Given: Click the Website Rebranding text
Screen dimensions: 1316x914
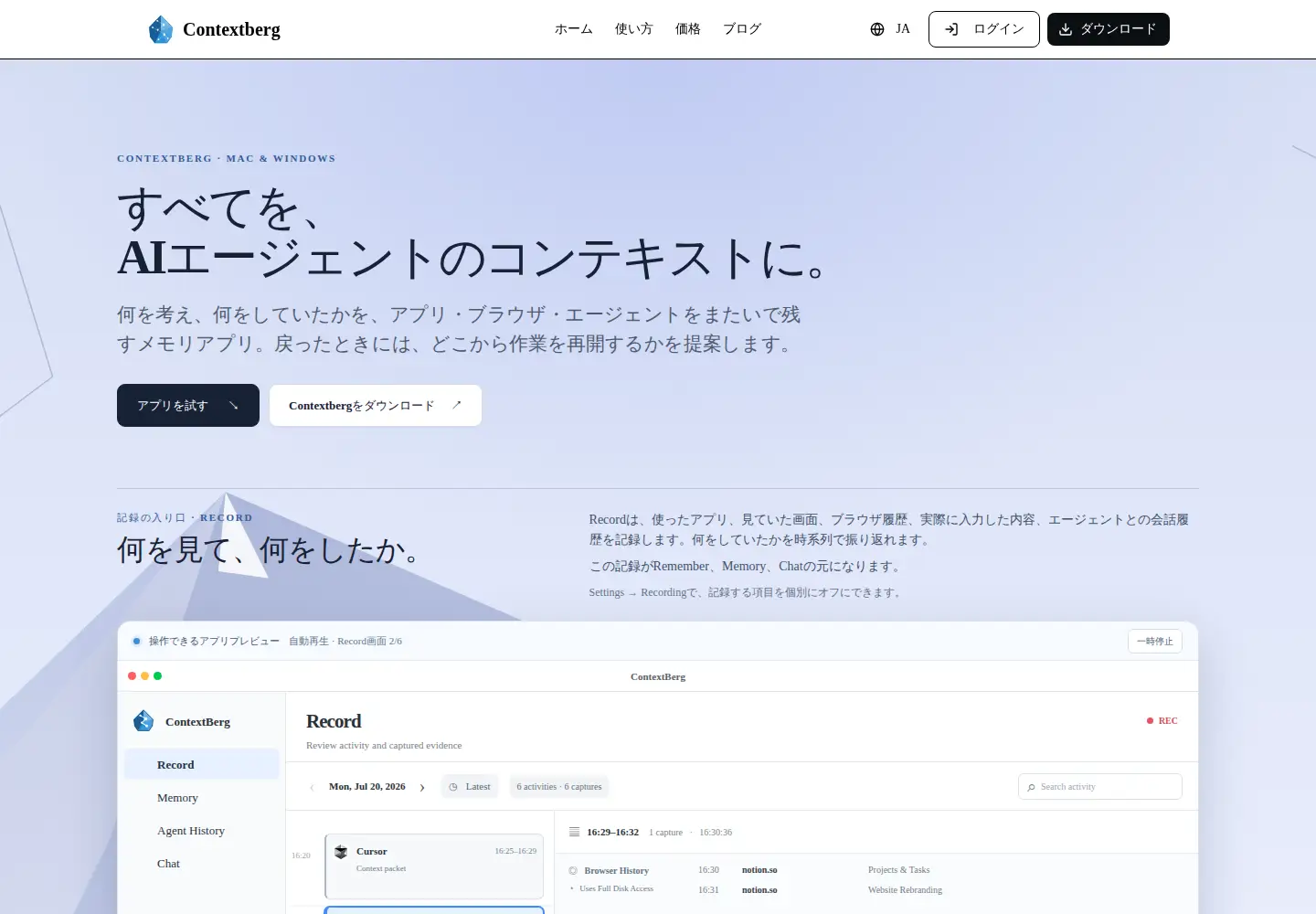Looking at the screenshot, I should [906, 890].
